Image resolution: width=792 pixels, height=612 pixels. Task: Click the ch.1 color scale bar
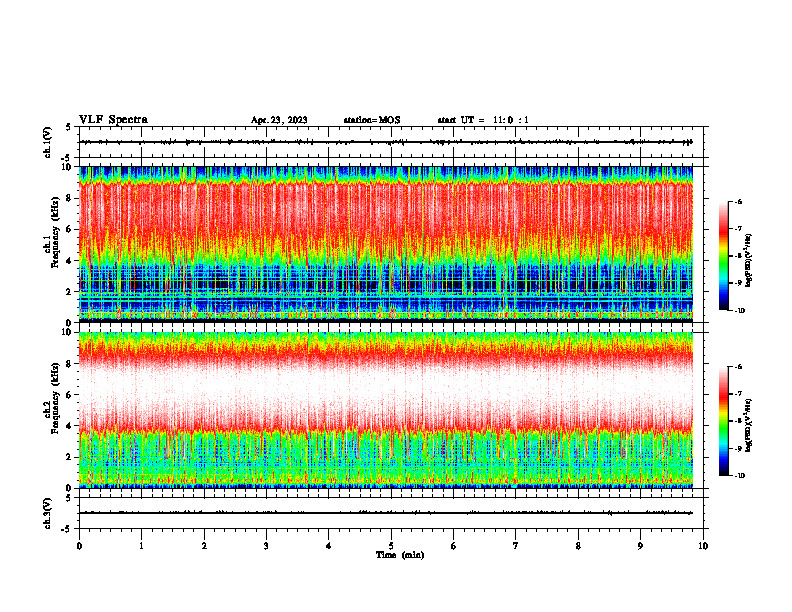pyautogui.click(x=724, y=256)
